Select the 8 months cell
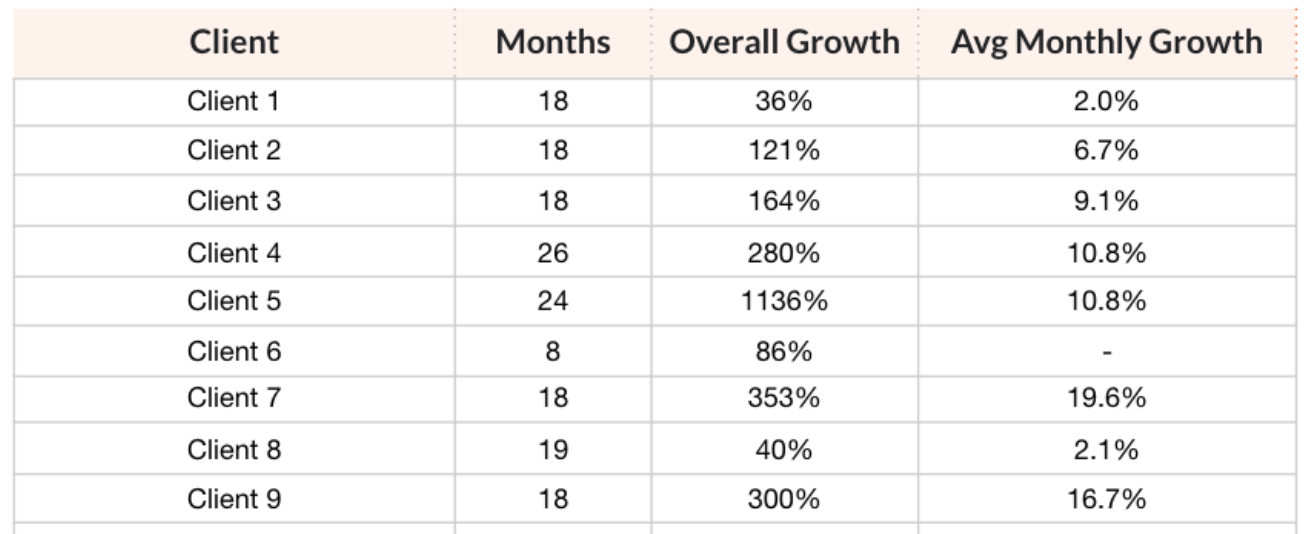This screenshot has width=1312, height=534. click(x=553, y=352)
